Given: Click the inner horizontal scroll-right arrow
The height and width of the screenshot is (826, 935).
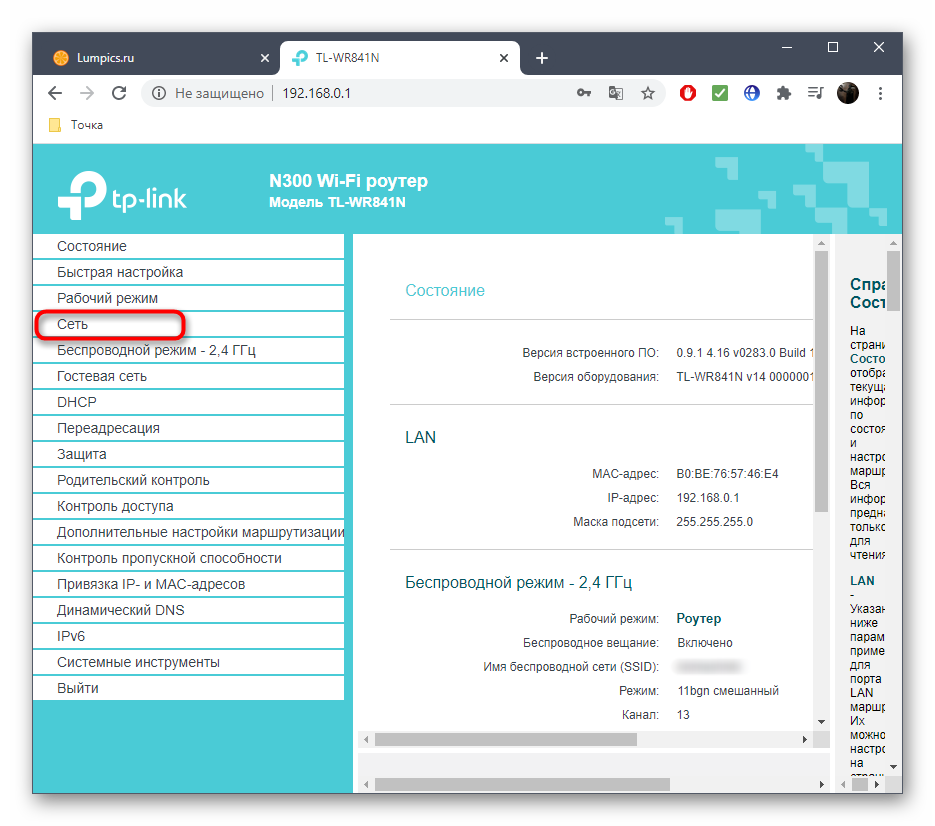Looking at the screenshot, I should (x=804, y=740).
